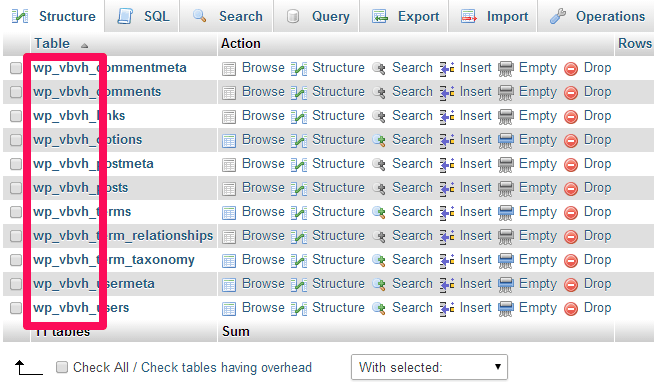
Task: Click the Insert icon for wp_vbvh_usermeta
Action: point(447,284)
